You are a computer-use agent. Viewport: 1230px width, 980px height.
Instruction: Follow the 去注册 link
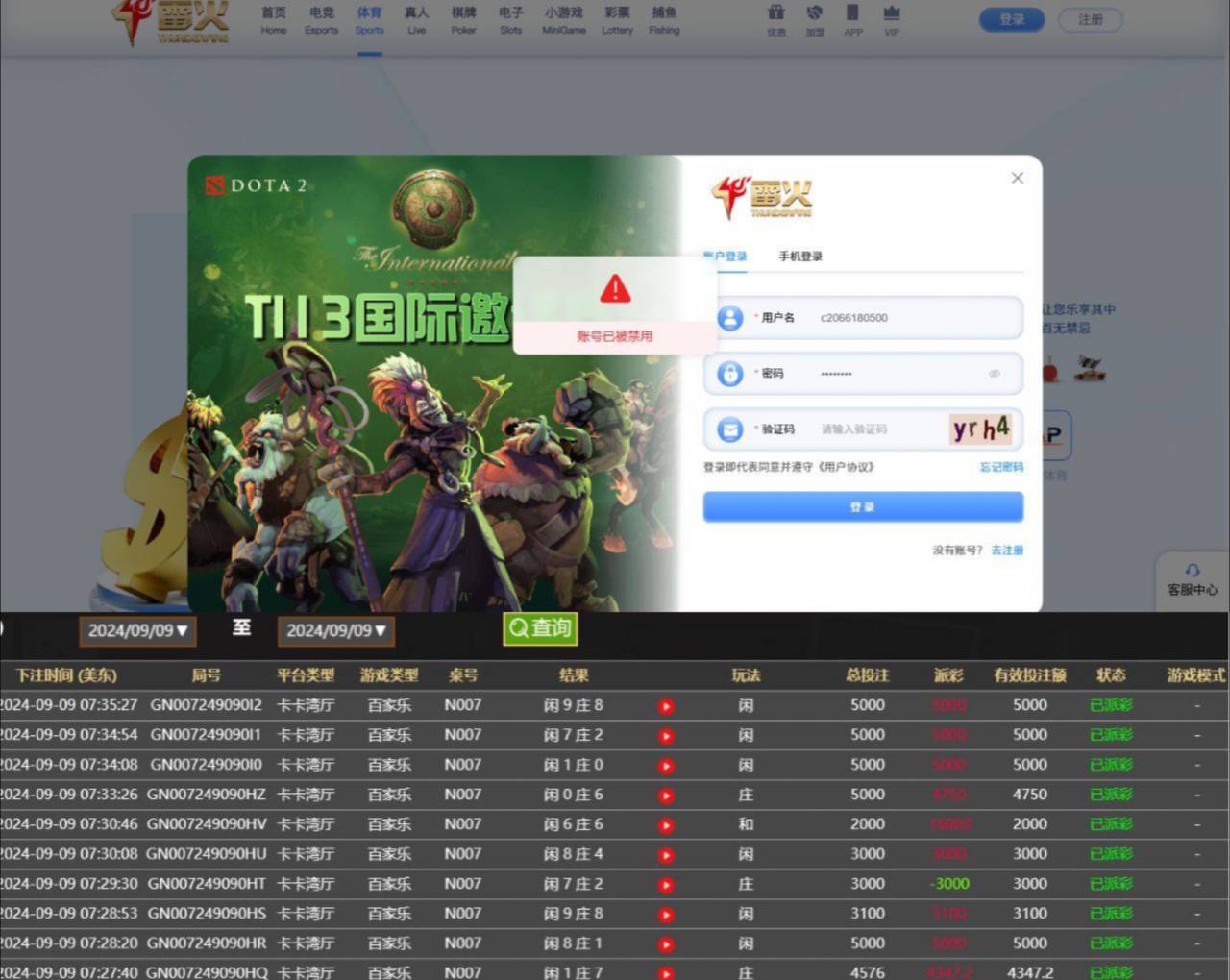click(x=1007, y=551)
